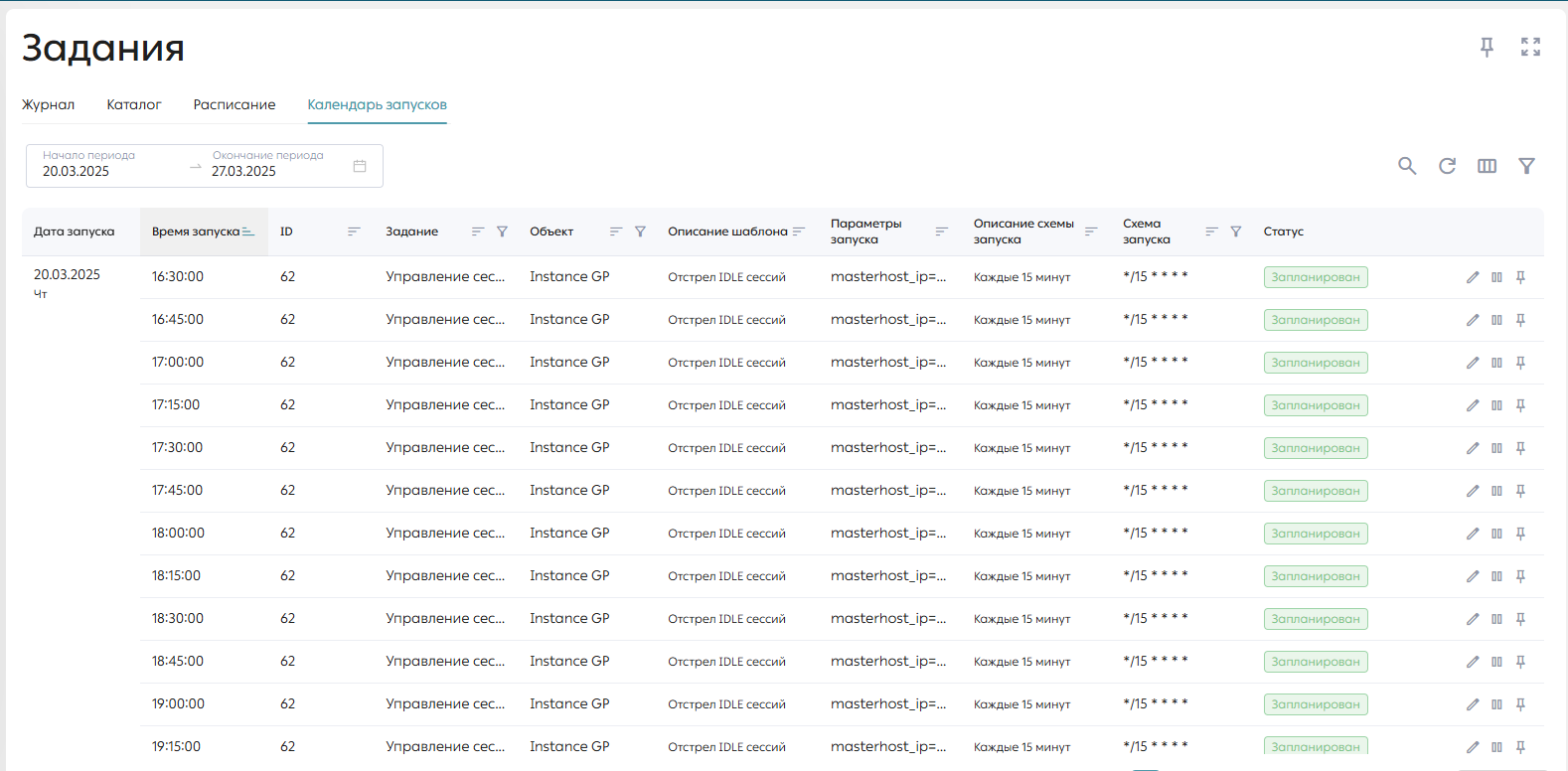Click Запланирован status of 18:45:00 row
The width and height of the screenshot is (1568, 771).
(x=1316, y=662)
